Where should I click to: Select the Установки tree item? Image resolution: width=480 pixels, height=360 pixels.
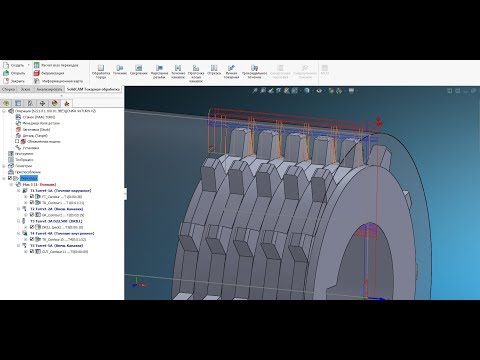28,148
